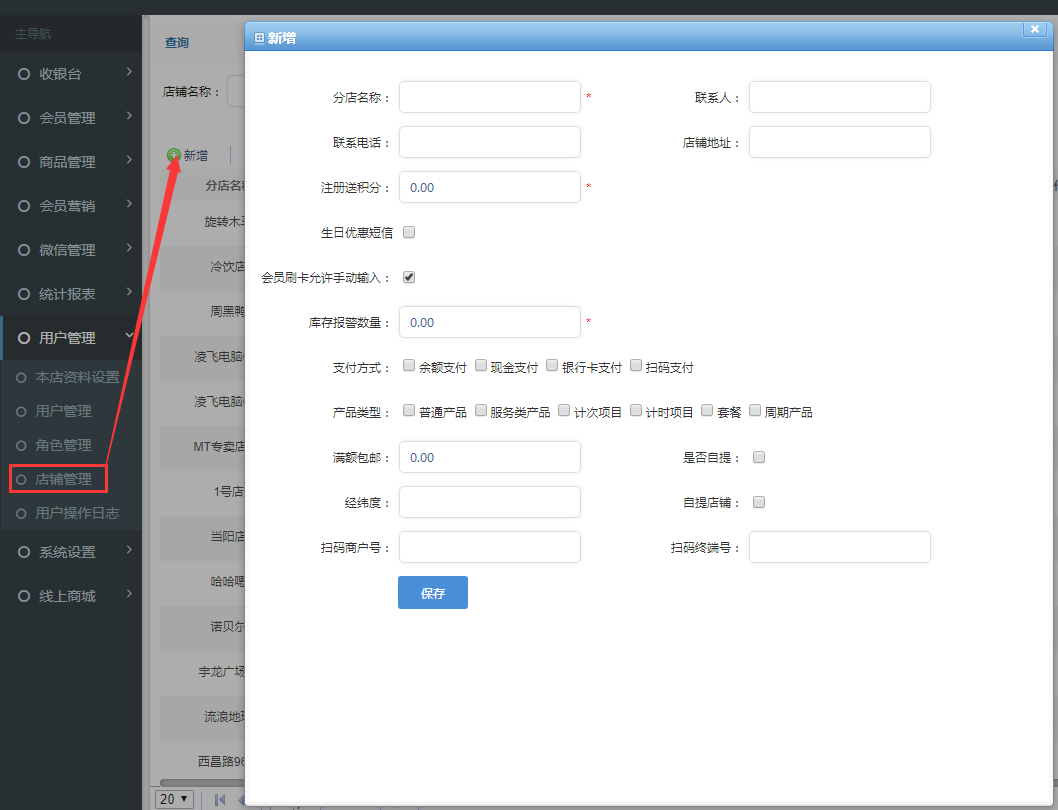
Task: Focus the 店铺地址 input field
Action: 839,142
